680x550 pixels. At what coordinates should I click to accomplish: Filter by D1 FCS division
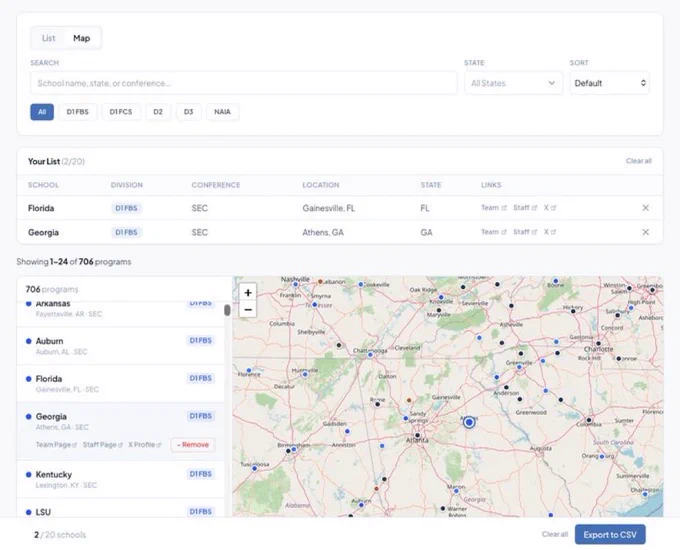click(121, 112)
